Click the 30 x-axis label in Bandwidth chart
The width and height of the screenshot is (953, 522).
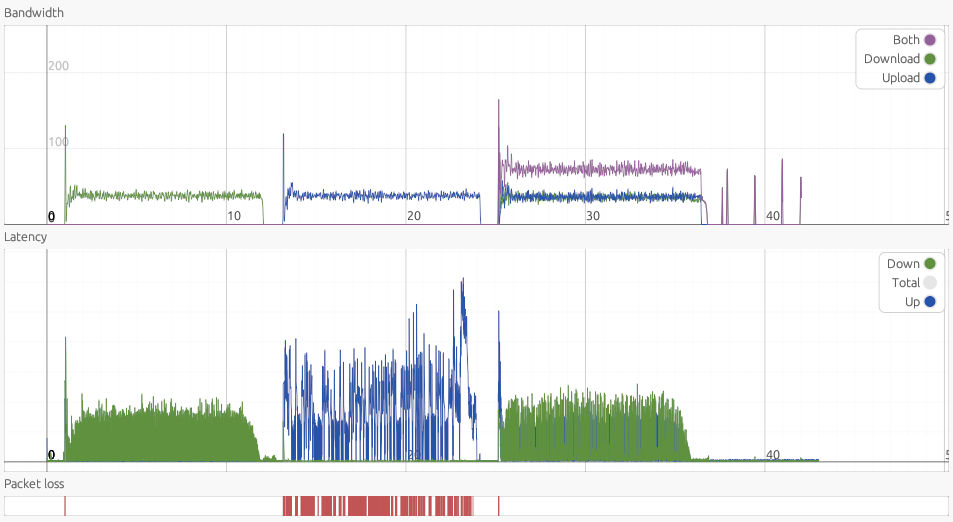point(593,216)
